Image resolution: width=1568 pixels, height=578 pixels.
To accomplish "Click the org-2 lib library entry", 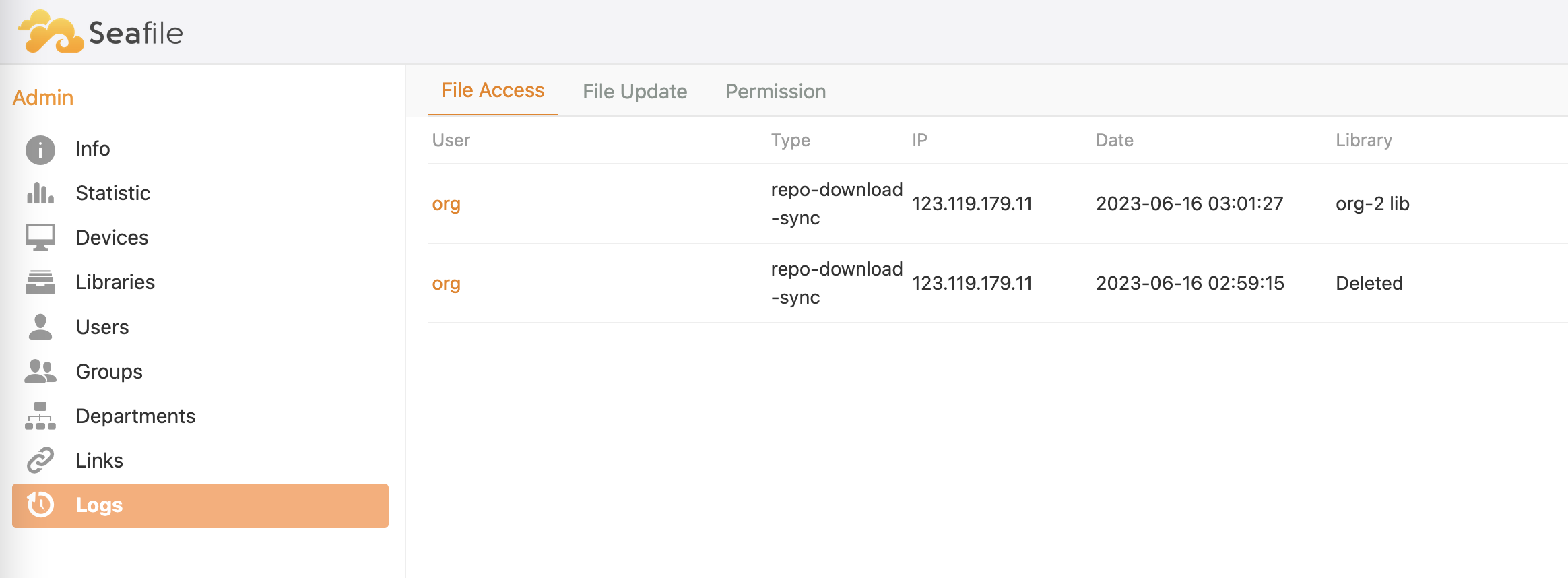I will tap(1372, 203).
